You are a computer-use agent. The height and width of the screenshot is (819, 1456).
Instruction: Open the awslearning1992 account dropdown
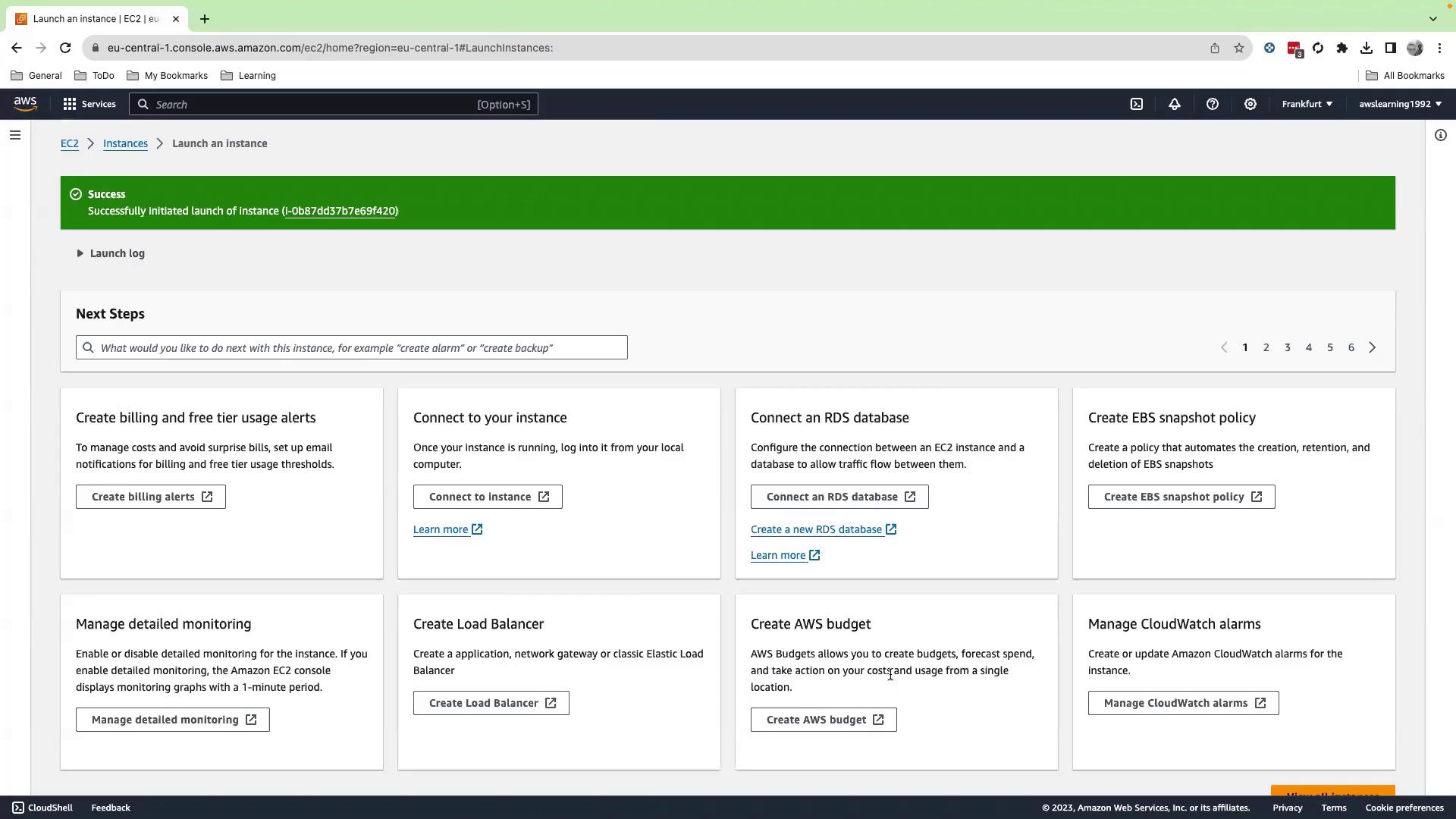(x=1400, y=104)
